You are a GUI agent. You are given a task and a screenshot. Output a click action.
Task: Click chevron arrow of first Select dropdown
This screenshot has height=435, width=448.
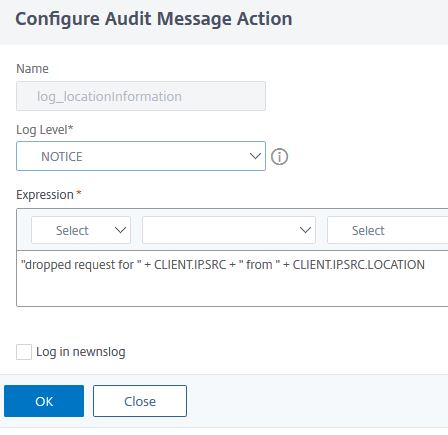(x=120, y=230)
